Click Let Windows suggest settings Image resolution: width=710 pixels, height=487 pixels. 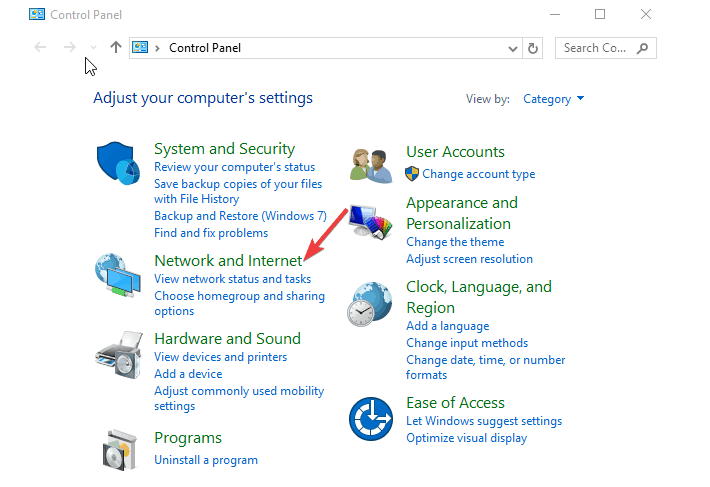click(x=484, y=421)
